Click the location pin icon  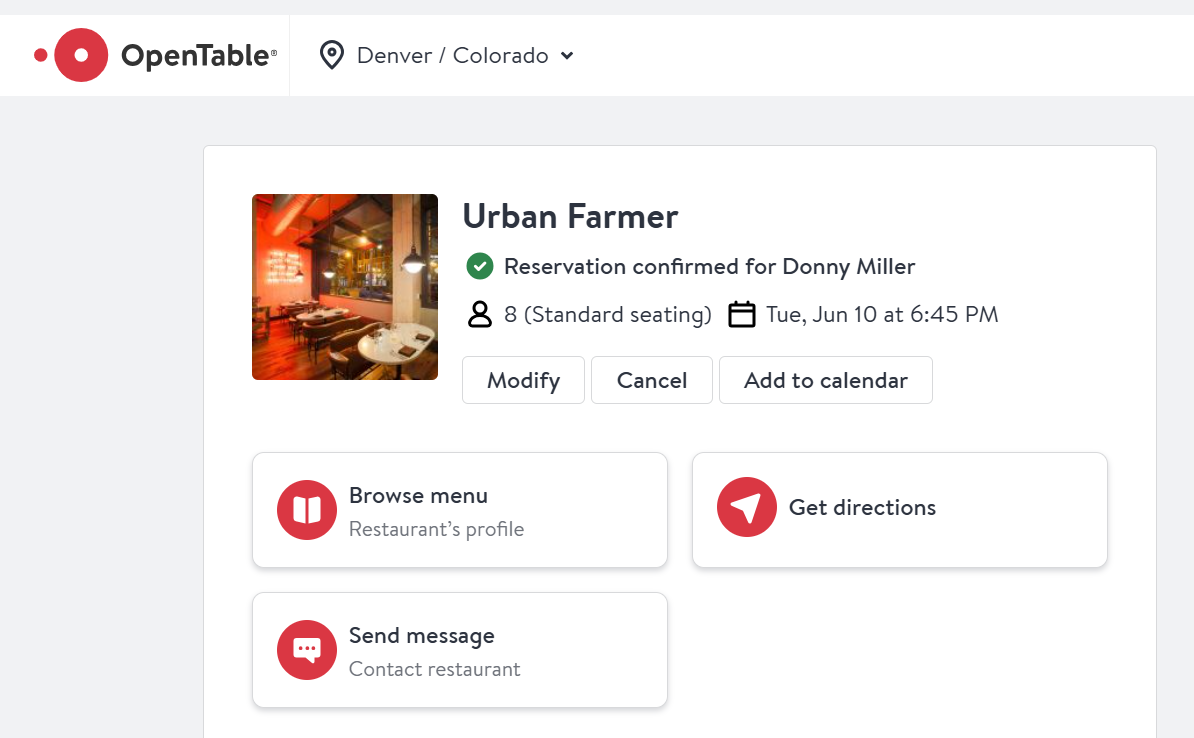click(331, 55)
